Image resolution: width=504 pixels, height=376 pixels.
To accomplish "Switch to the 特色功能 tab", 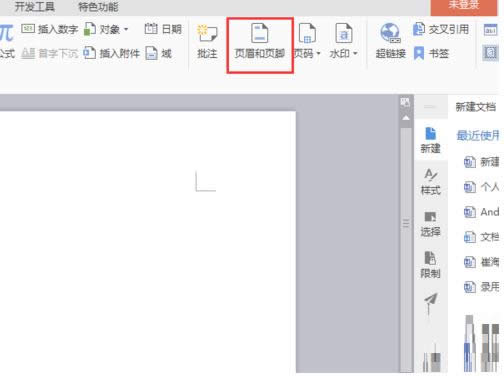I will point(98,7).
